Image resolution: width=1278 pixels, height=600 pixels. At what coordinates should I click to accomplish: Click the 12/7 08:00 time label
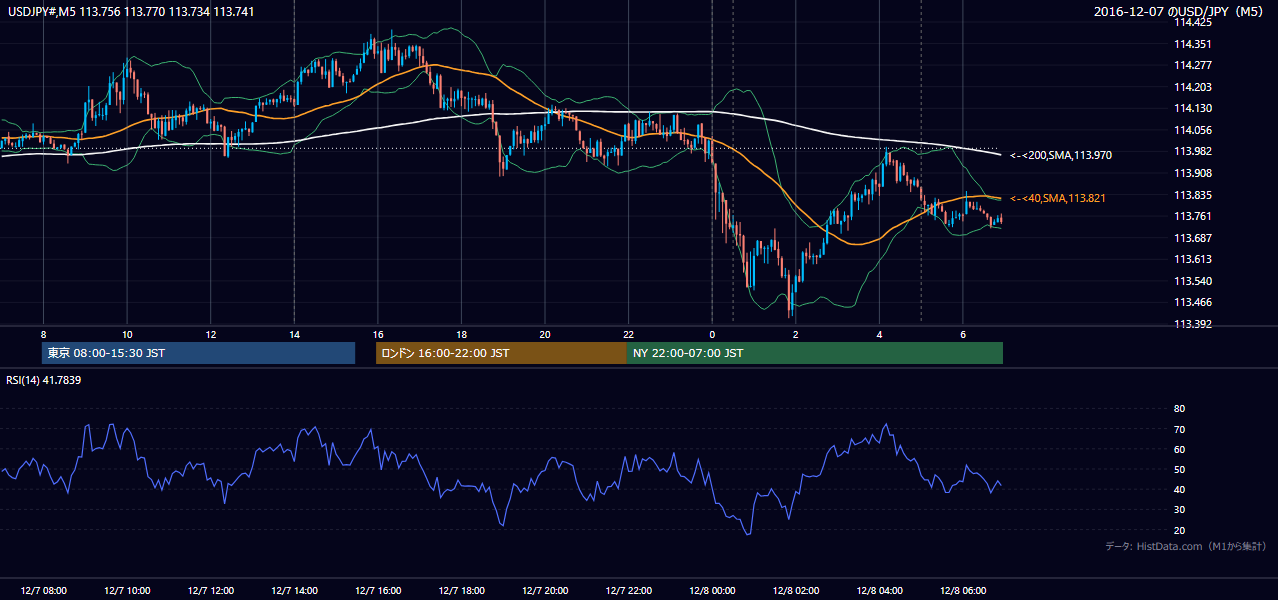click(x=43, y=591)
